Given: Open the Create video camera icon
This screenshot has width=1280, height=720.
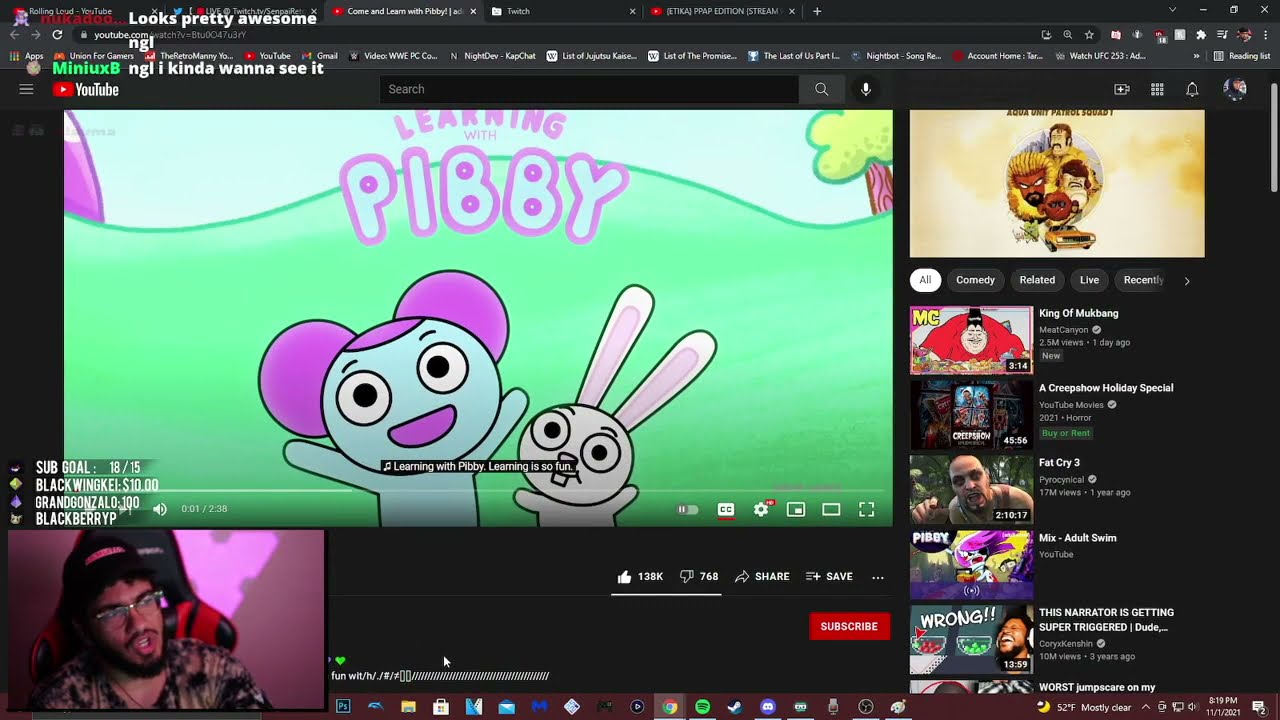Looking at the screenshot, I should pos(1122,89).
